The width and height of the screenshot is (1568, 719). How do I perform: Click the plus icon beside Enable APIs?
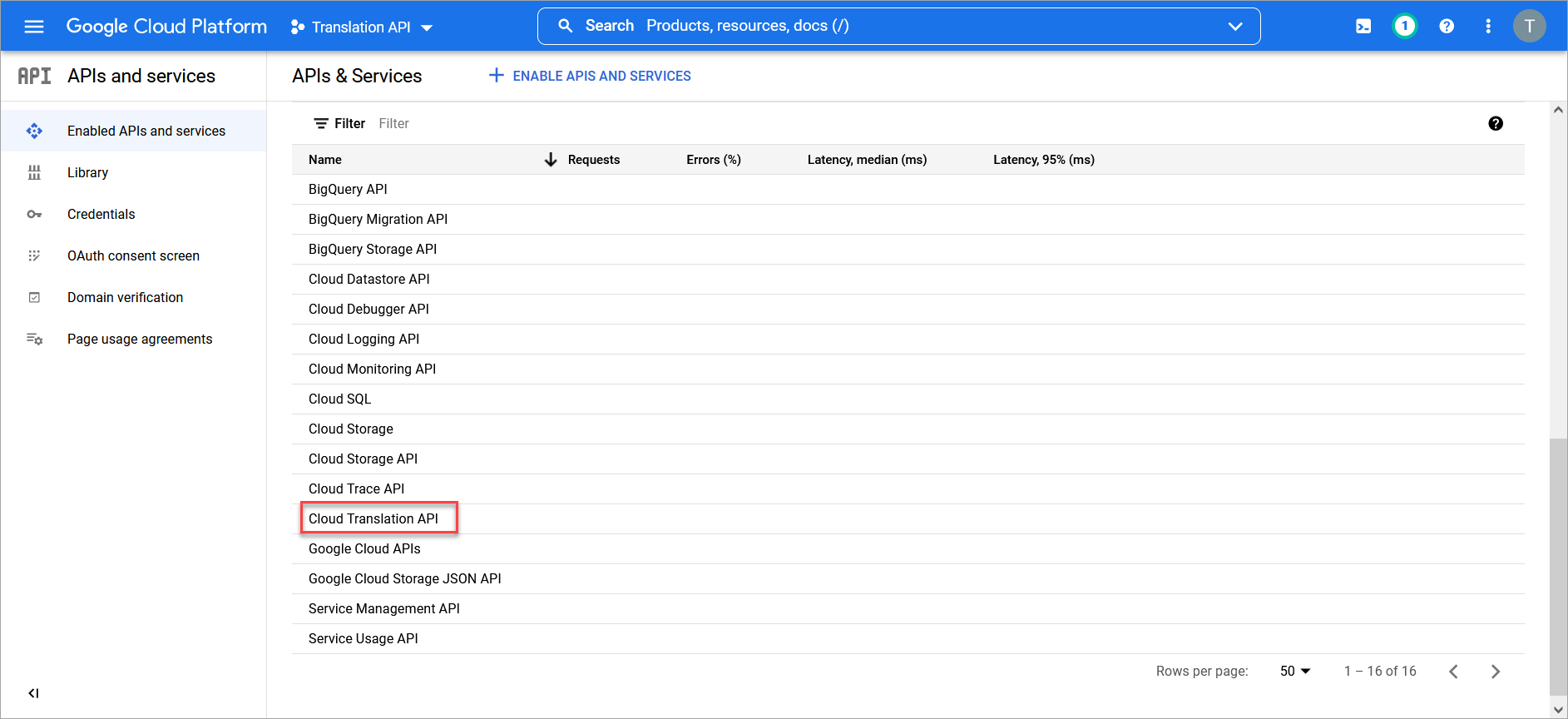point(497,76)
